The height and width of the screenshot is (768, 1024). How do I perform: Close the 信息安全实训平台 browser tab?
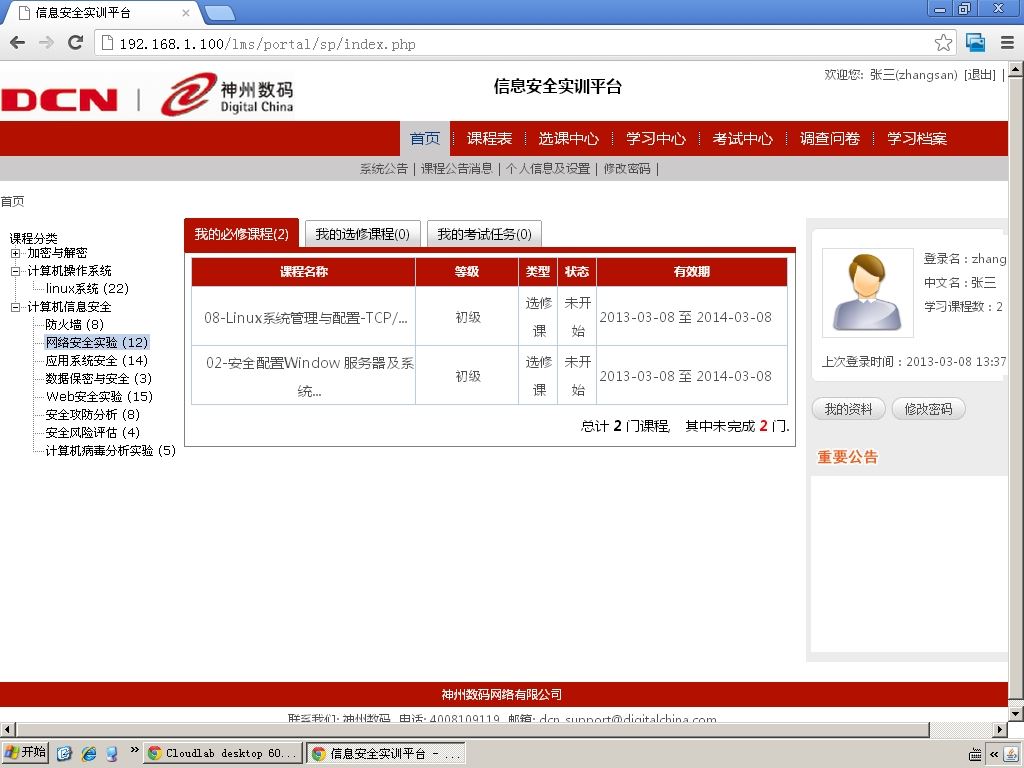[x=185, y=12]
